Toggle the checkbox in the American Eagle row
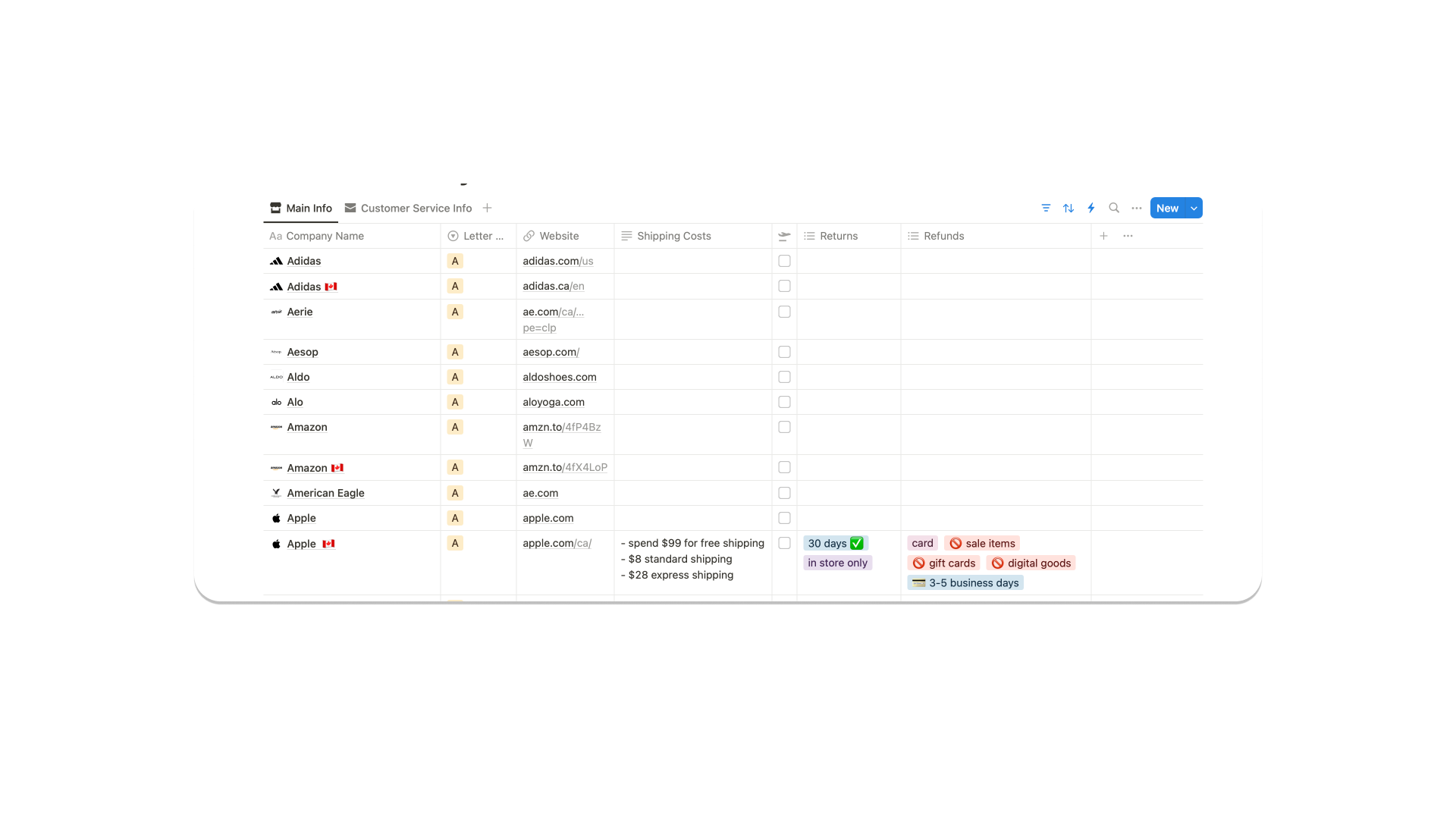The image size is (1456, 819). point(784,493)
